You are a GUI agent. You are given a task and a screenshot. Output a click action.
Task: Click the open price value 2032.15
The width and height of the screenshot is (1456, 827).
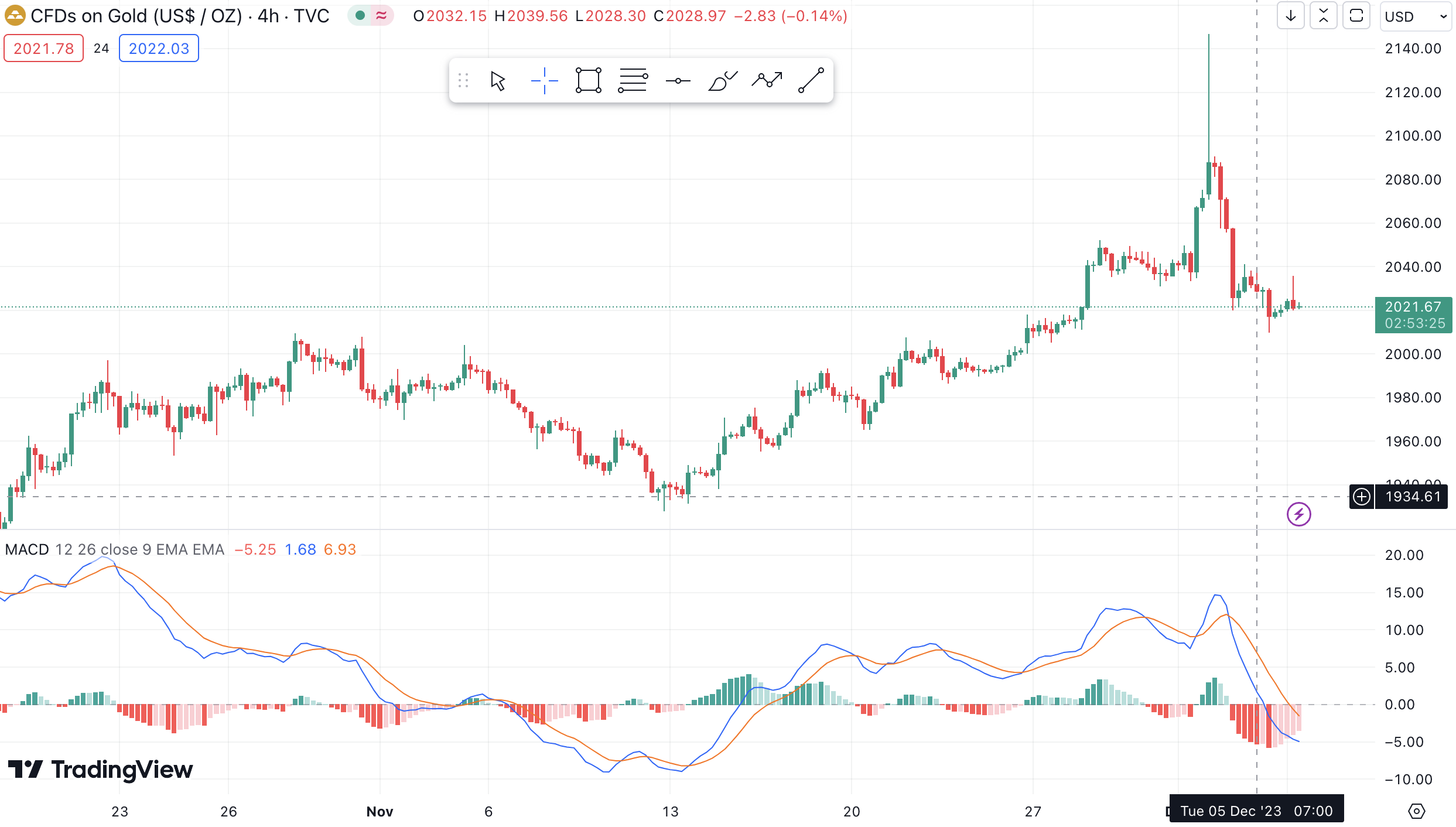click(456, 16)
